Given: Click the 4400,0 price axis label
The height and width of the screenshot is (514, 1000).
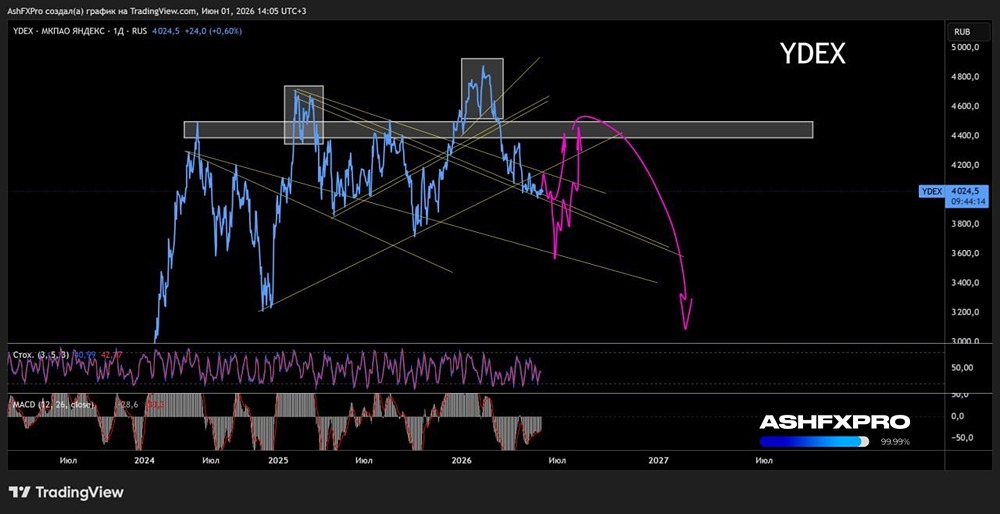Looking at the screenshot, I should 966,136.
